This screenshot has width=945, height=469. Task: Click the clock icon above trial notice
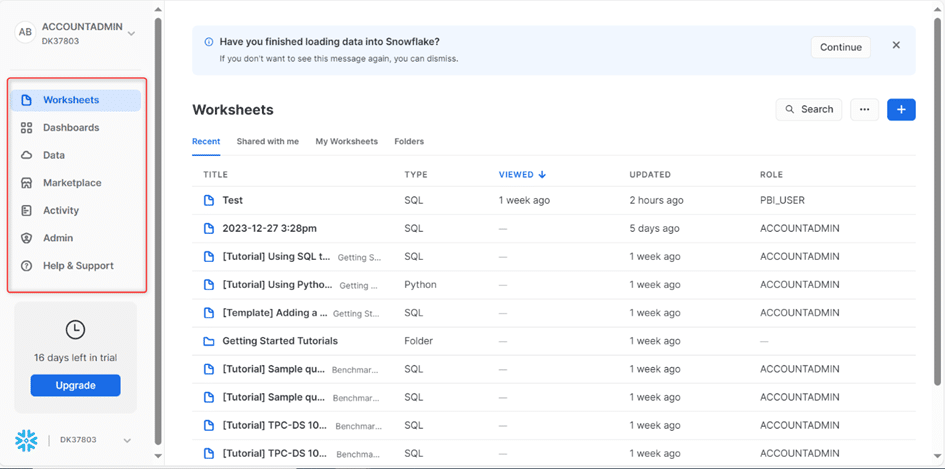pos(75,329)
